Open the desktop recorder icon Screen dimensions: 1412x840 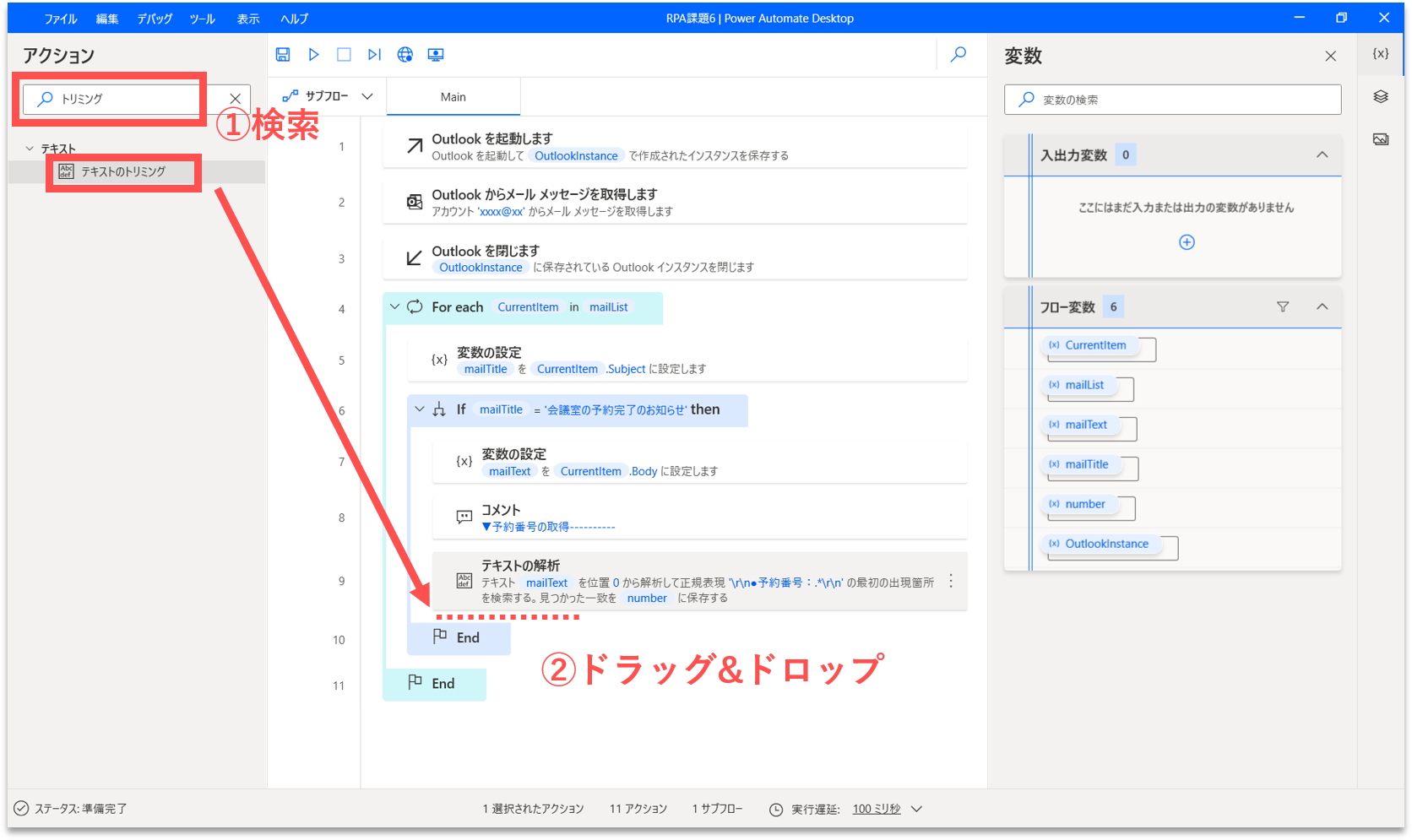[436, 55]
